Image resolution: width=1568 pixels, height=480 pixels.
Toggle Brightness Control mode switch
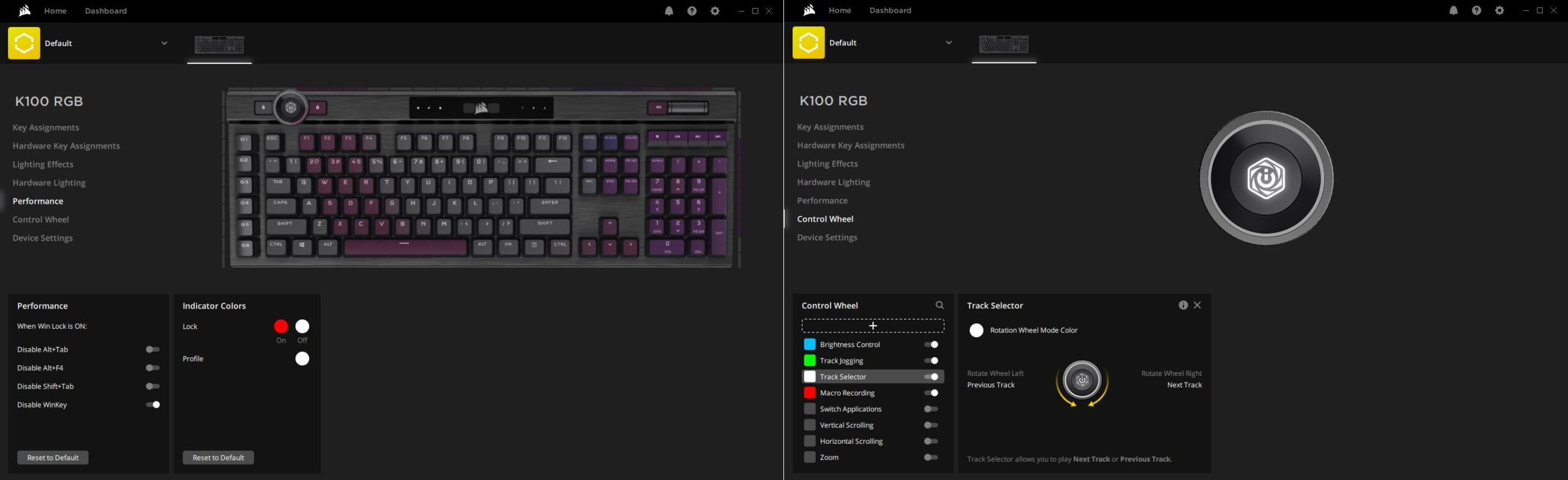(931, 345)
